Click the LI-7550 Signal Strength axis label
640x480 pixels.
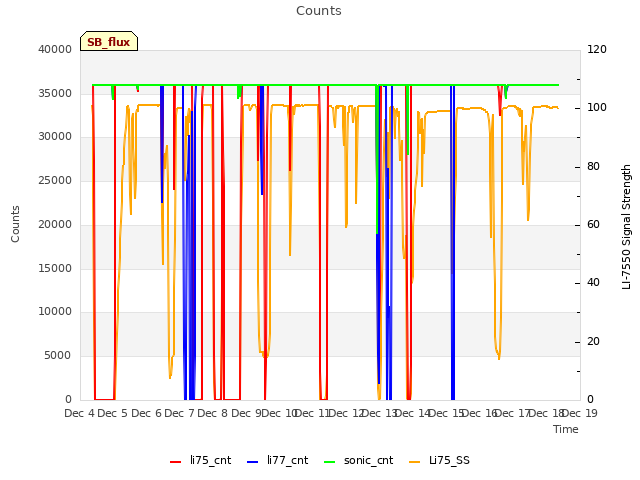(x=626, y=227)
